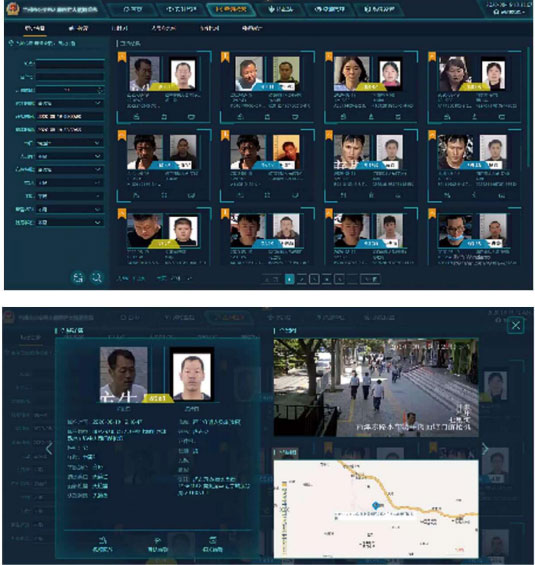
Task: Expand the filter dropdown directly below the two date fields
Action: pyautogui.click(x=70, y=143)
